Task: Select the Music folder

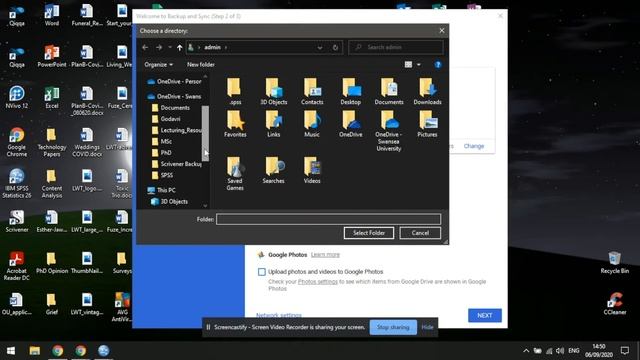Action: [312, 124]
